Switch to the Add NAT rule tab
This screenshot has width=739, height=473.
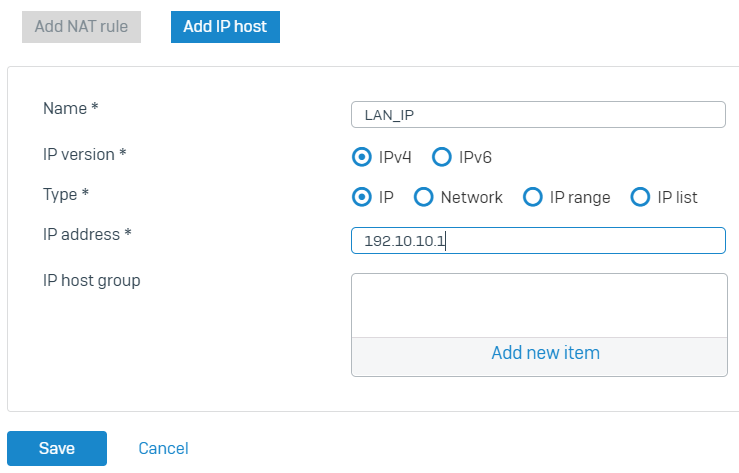click(x=81, y=27)
